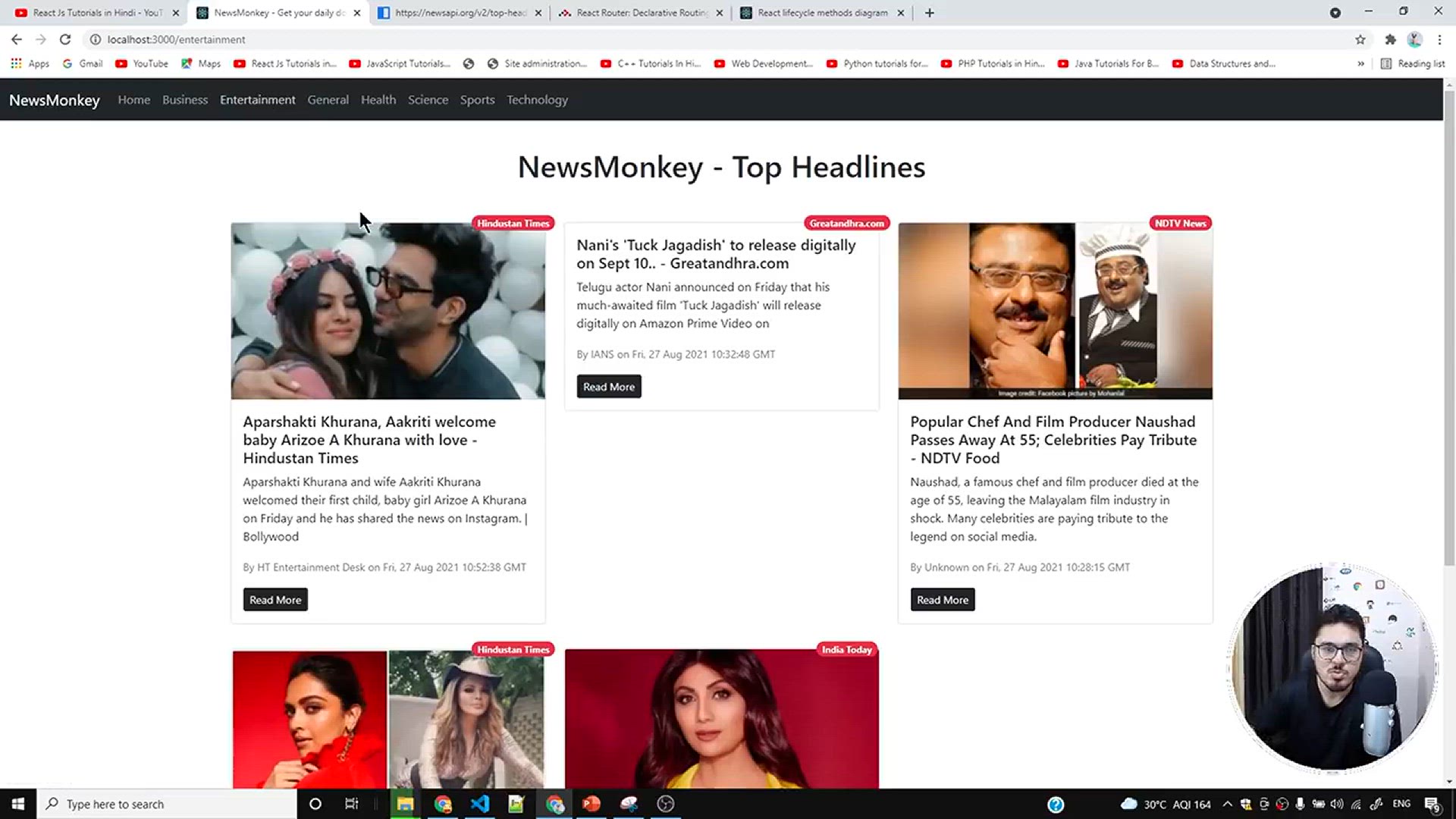Click NewsMonkey brand logo in navbar
The image size is (1456, 819).
click(55, 100)
